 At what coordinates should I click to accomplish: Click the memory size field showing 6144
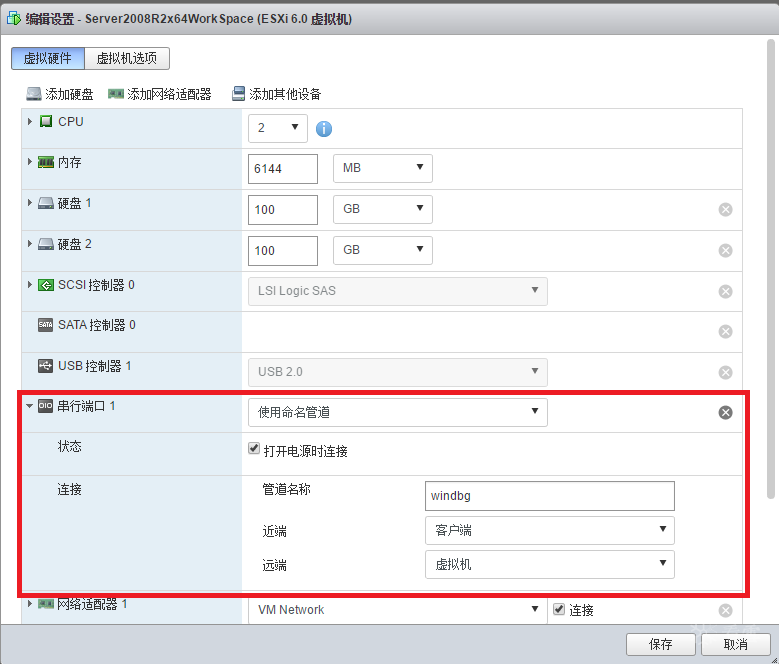tap(283, 169)
